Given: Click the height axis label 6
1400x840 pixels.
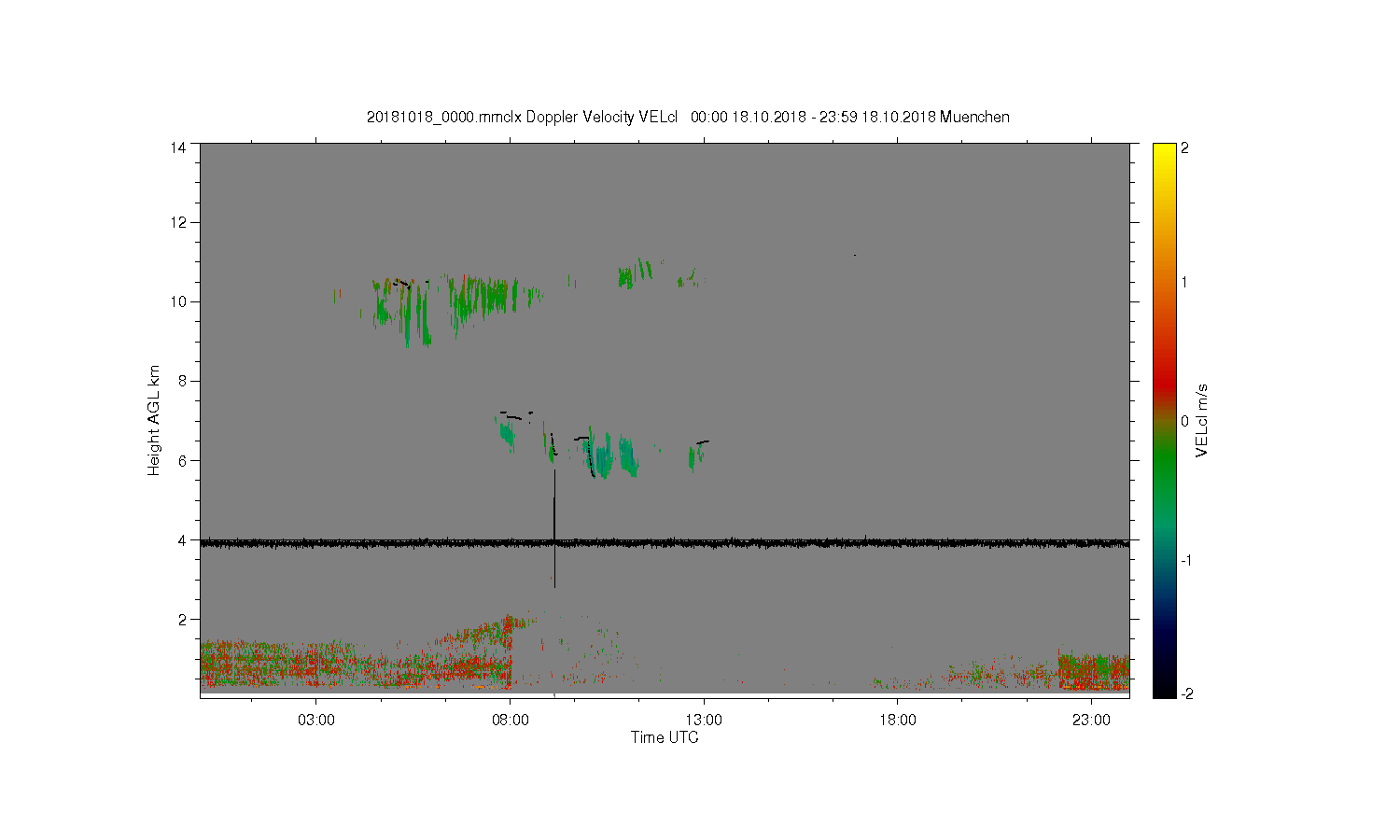Looking at the screenshot, I should (183, 460).
